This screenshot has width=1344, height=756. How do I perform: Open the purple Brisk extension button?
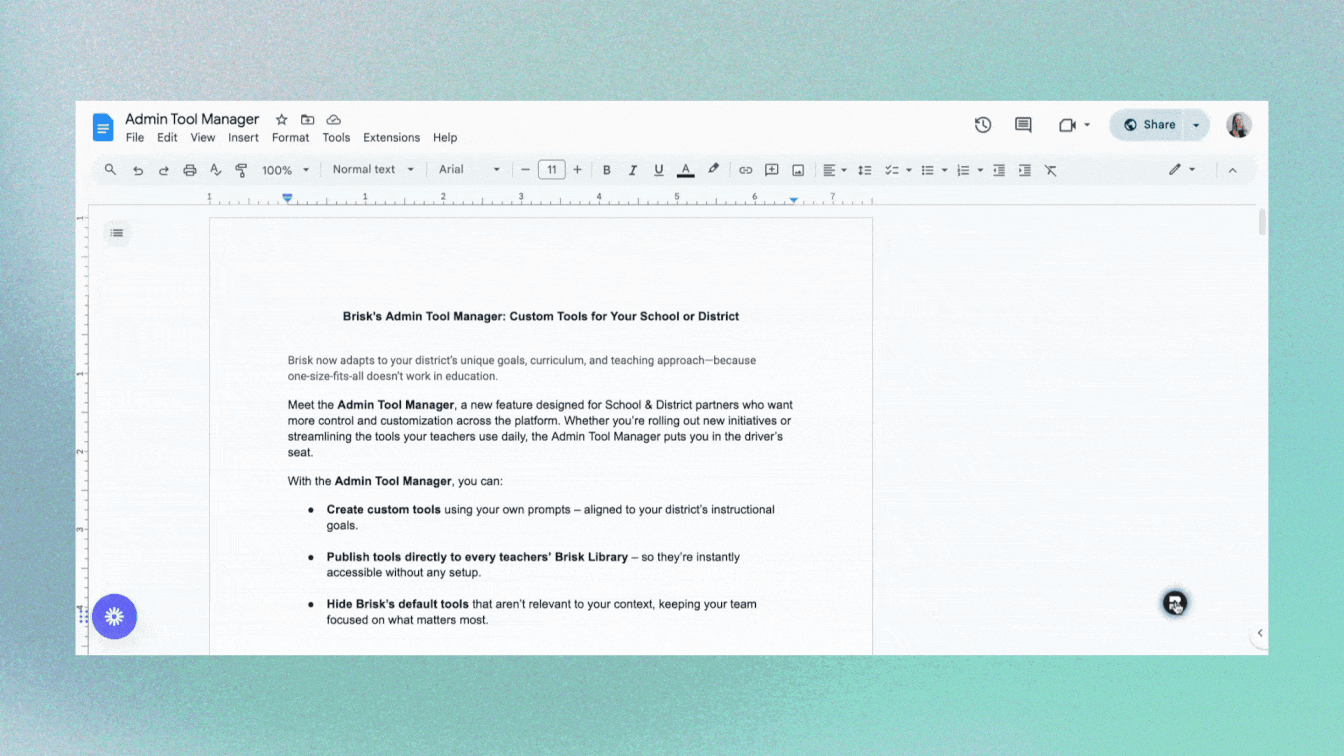pos(114,617)
